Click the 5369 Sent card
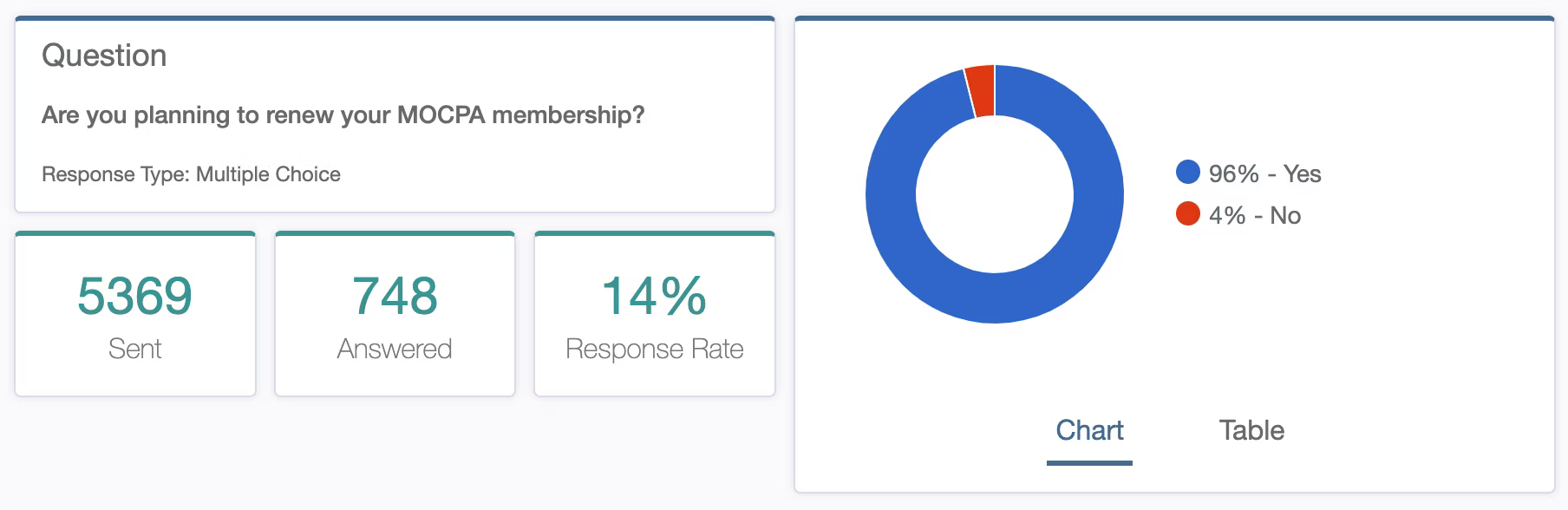Viewport: 1568px width, 510px height. point(135,314)
